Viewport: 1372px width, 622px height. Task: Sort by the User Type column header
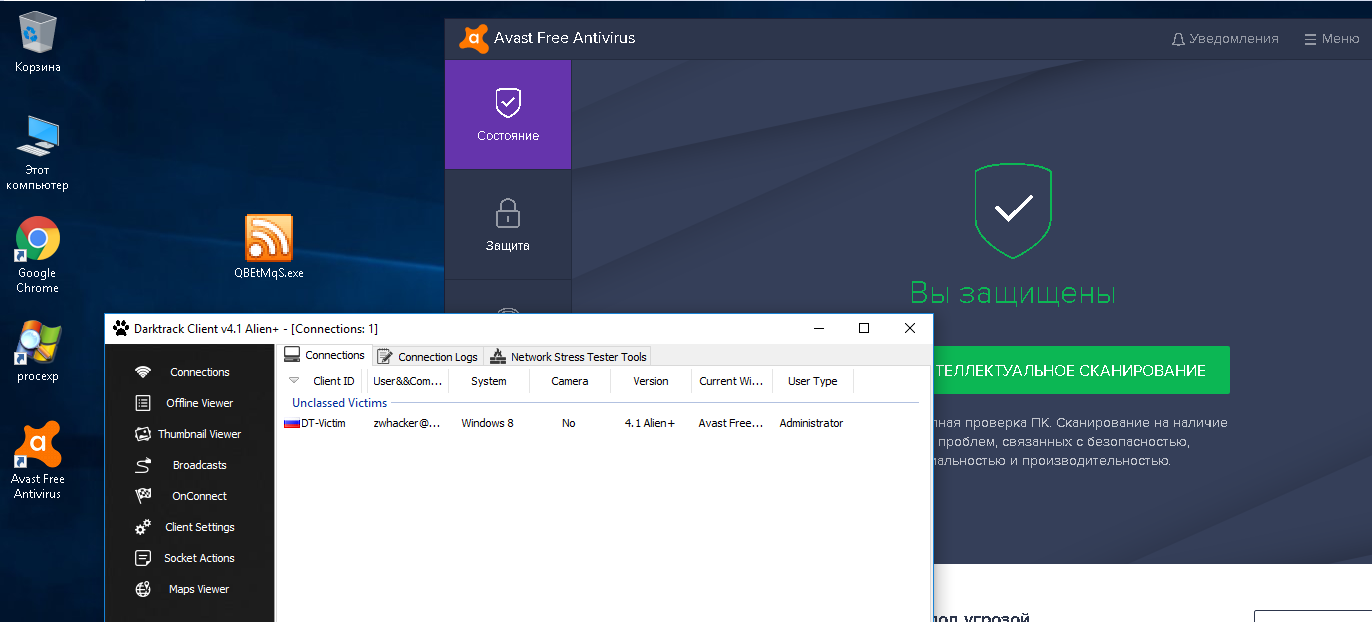pyautogui.click(x=813, y=381)
